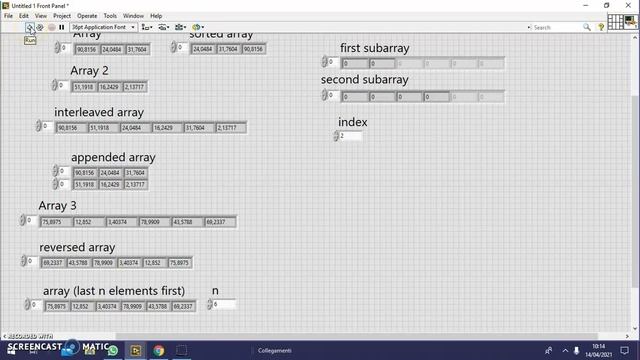This screenshot has width=640, height=360.
Task: Click the index control increment arrows
Action: click(336, 136)
